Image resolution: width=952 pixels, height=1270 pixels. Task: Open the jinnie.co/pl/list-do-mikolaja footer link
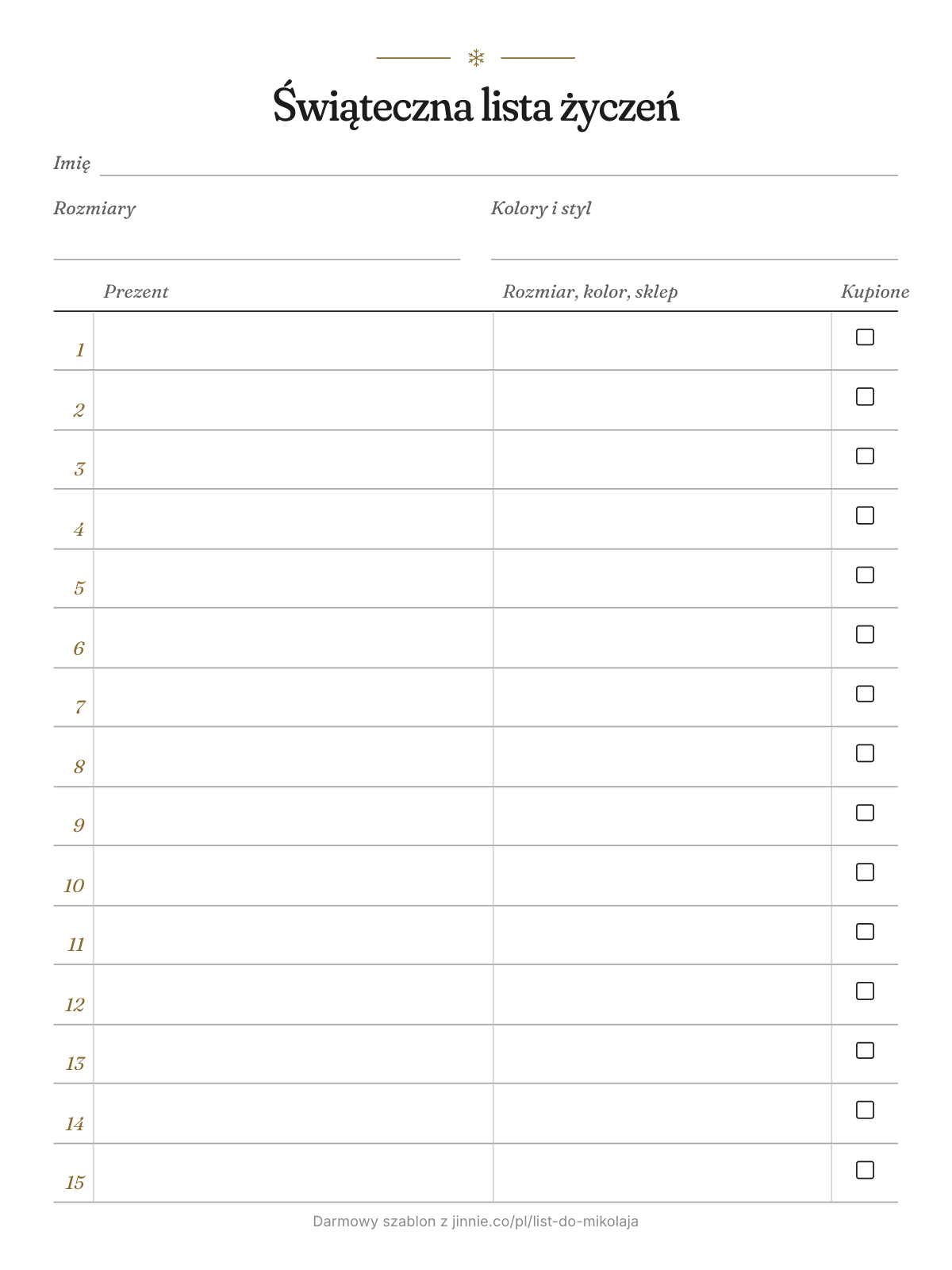click(x=545, y=1222)
